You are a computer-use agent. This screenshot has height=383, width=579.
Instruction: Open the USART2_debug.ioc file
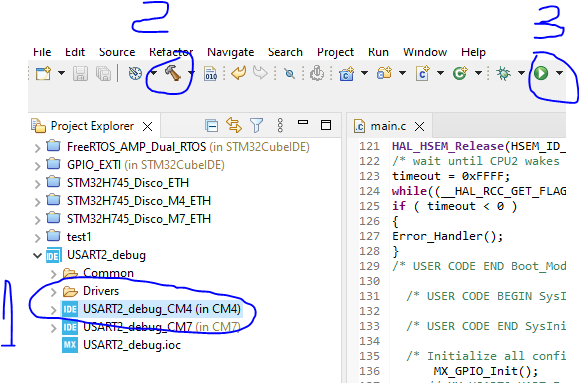[121, 345]
